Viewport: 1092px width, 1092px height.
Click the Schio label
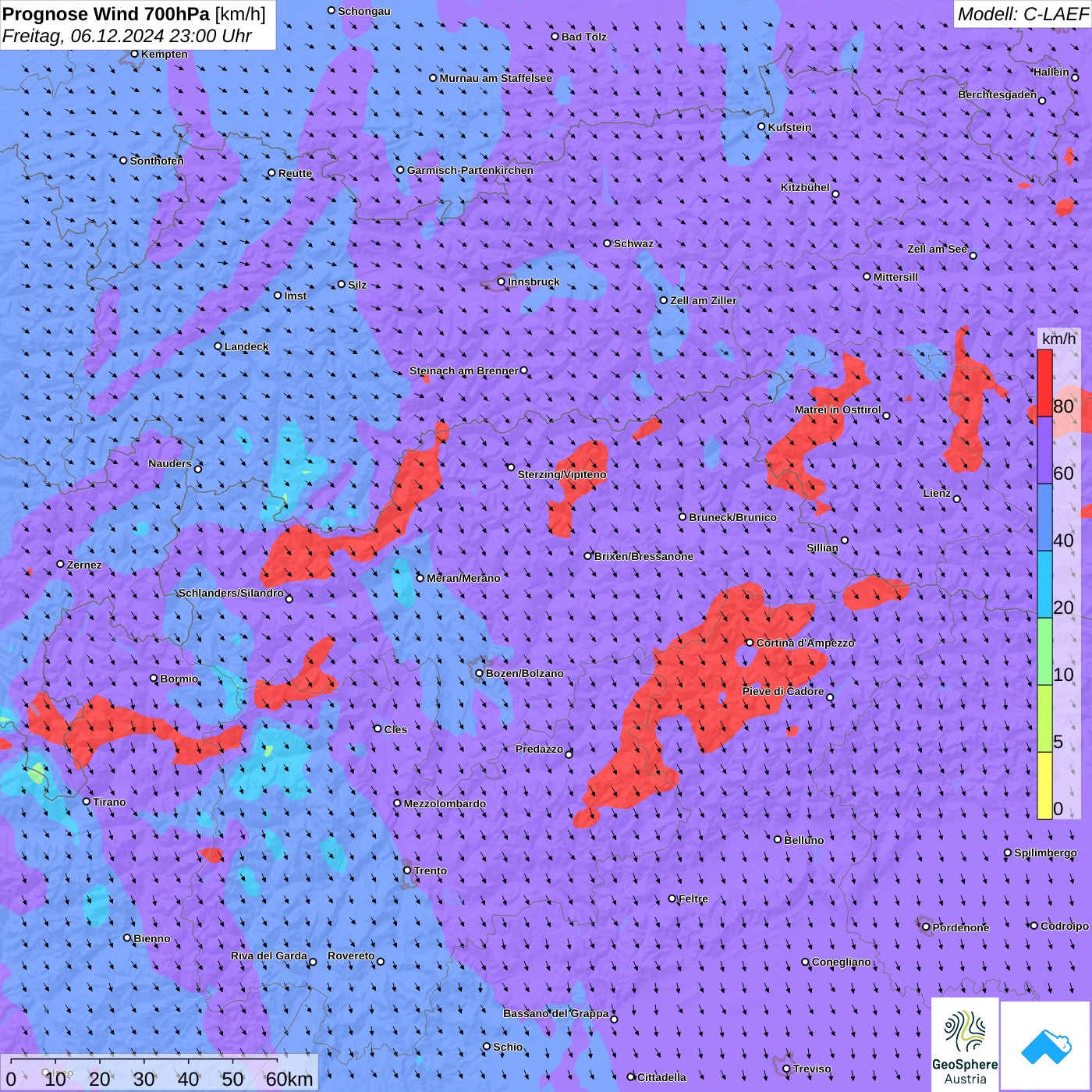(x=508, y=1047)
